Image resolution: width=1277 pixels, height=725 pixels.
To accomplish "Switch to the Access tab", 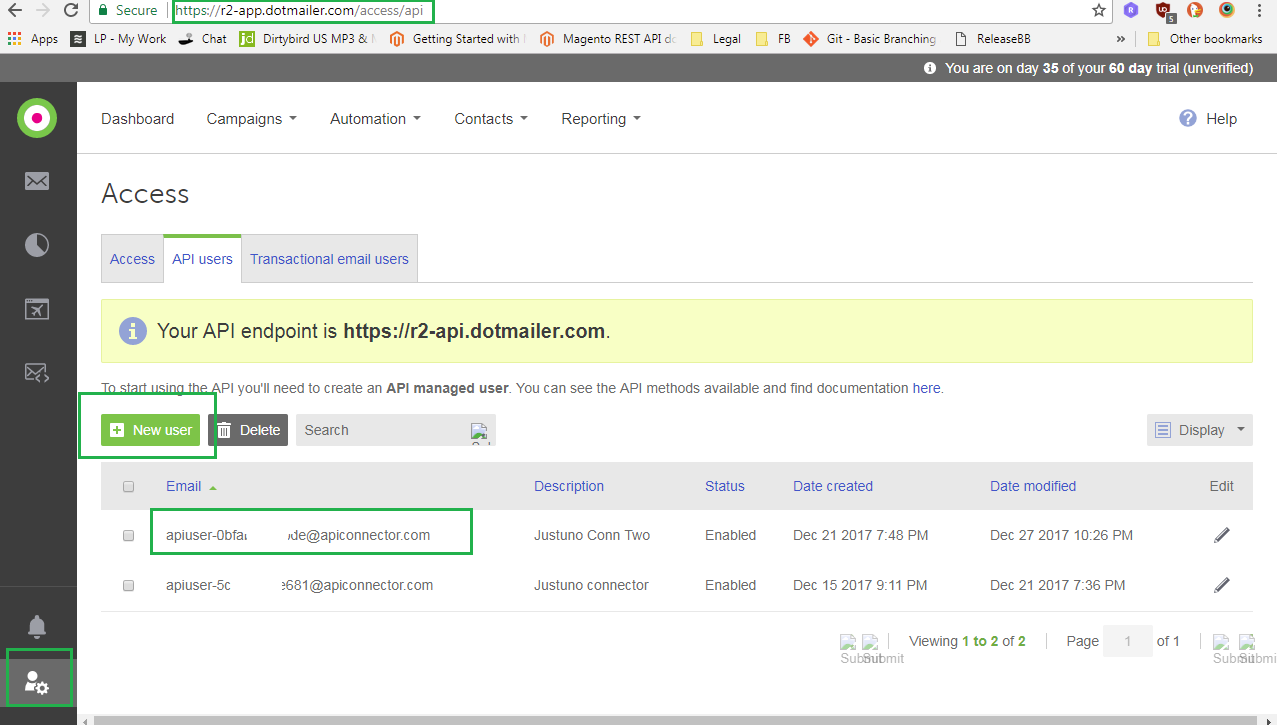I will pyautogui.click(x=132, y=258).
